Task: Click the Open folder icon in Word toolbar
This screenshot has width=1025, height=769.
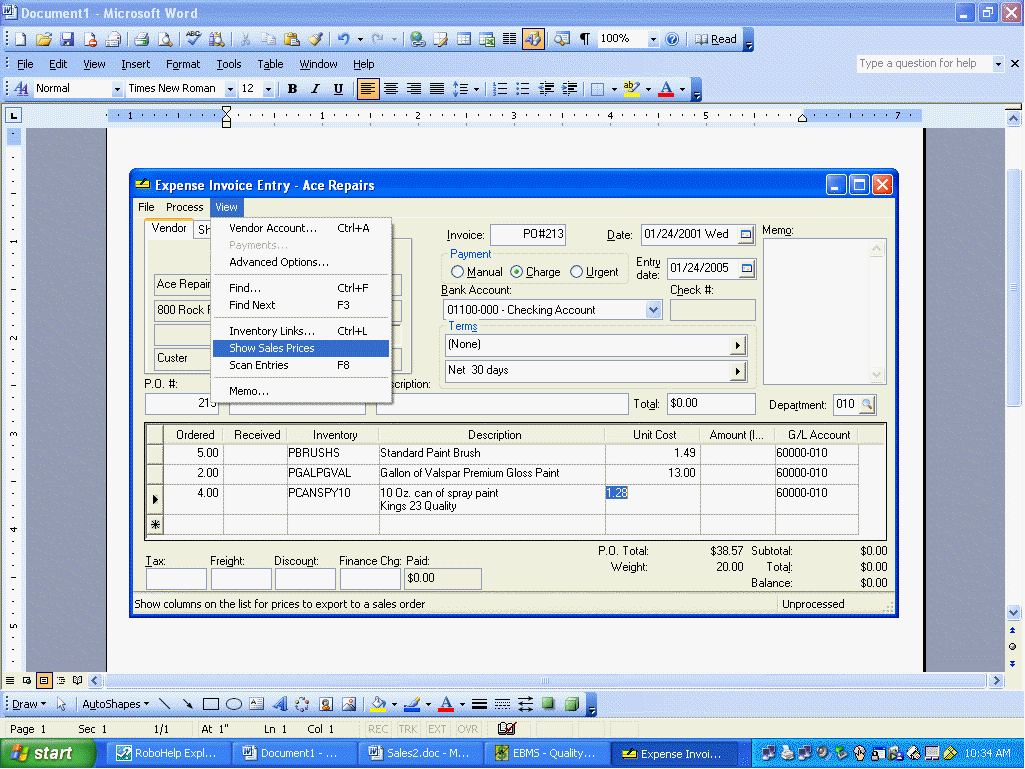Action: pyautogui.click(x=44, y=39)
